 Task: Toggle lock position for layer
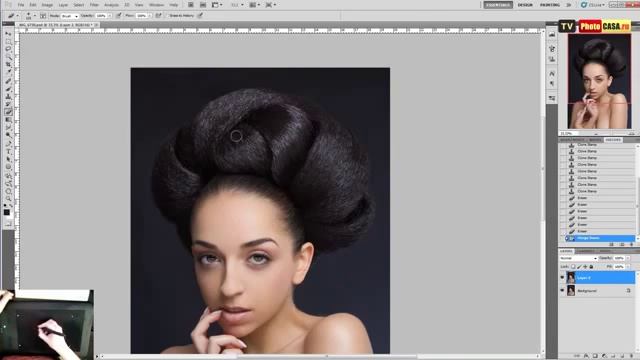click(585, 267)
